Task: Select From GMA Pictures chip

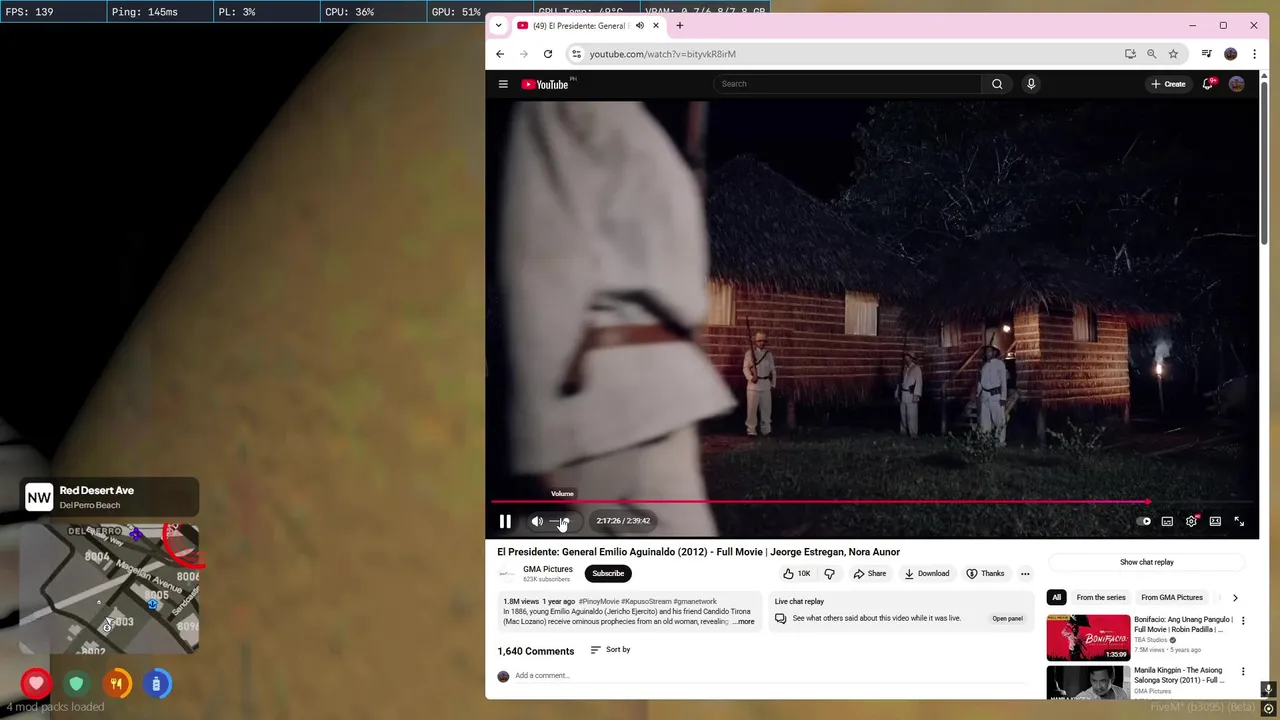Action: tap(1172, 598)
